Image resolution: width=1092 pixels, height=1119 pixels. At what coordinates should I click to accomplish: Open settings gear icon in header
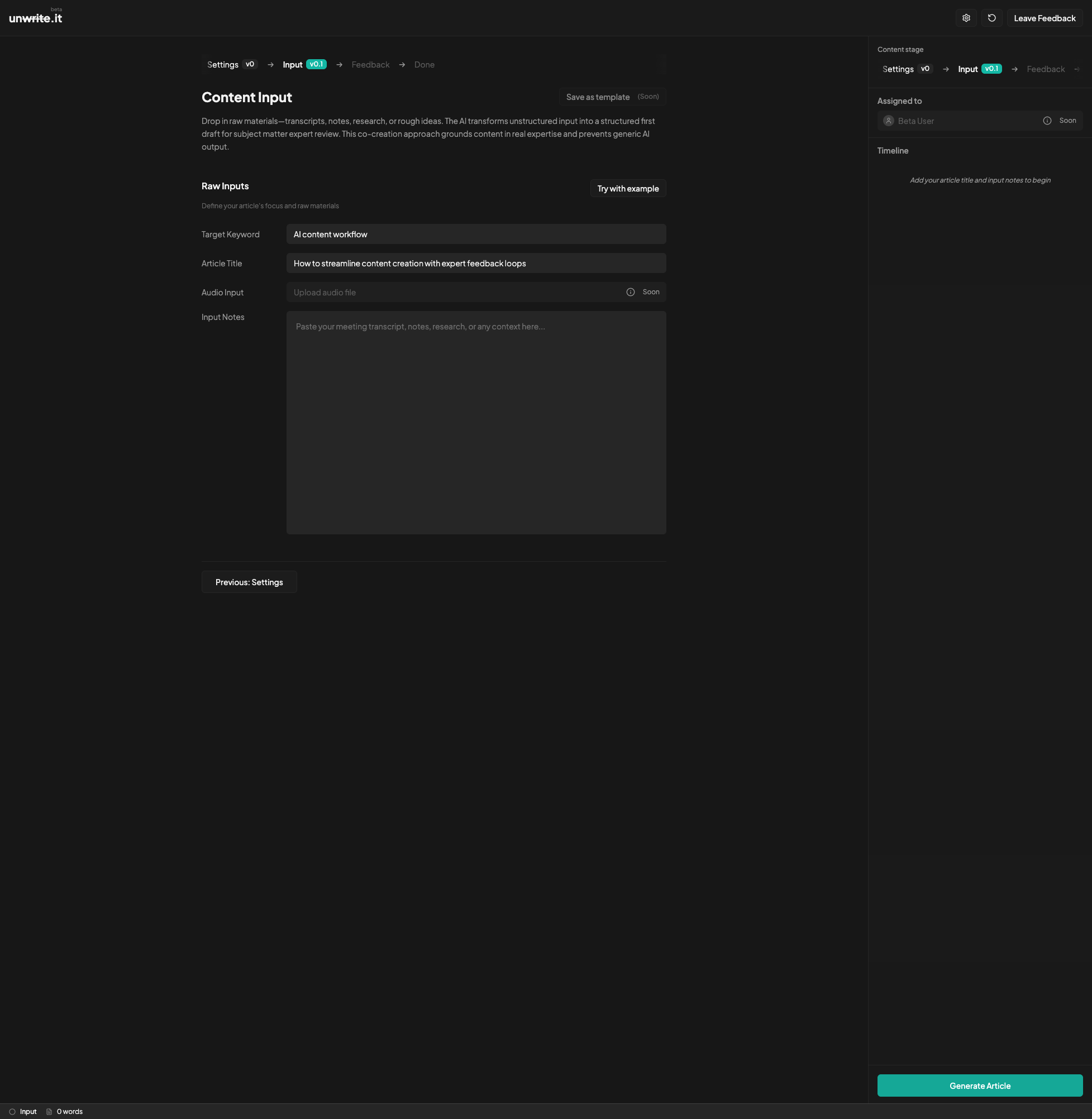click(966, 18)
